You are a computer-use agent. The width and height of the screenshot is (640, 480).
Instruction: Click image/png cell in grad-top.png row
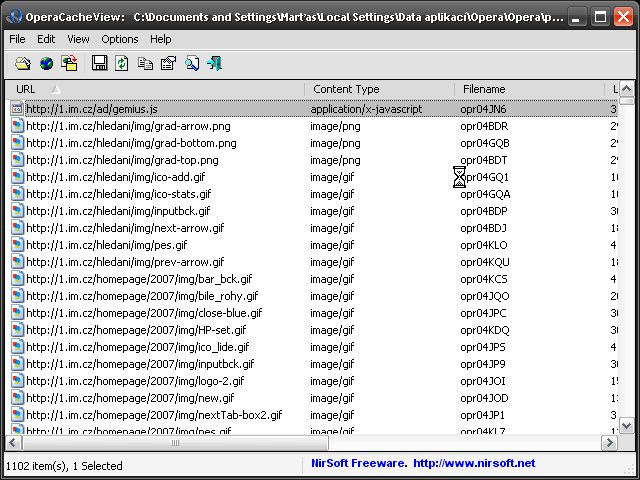[x=335, y=160]
